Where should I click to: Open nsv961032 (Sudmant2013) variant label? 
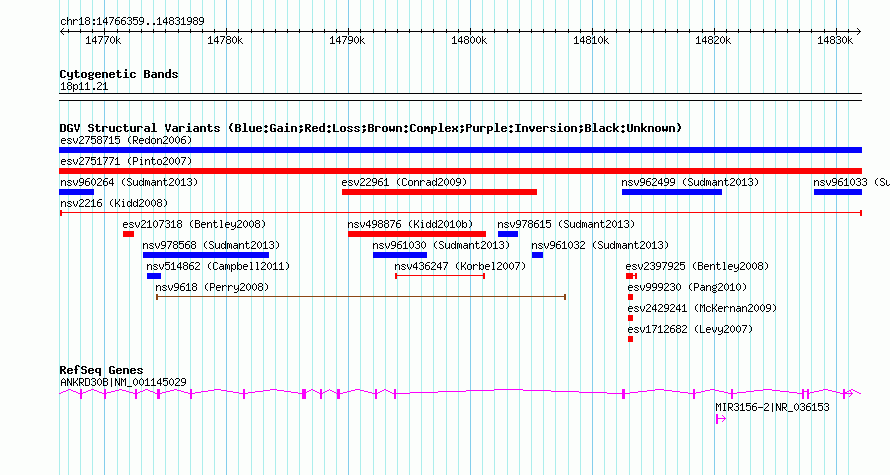[600, 245]
